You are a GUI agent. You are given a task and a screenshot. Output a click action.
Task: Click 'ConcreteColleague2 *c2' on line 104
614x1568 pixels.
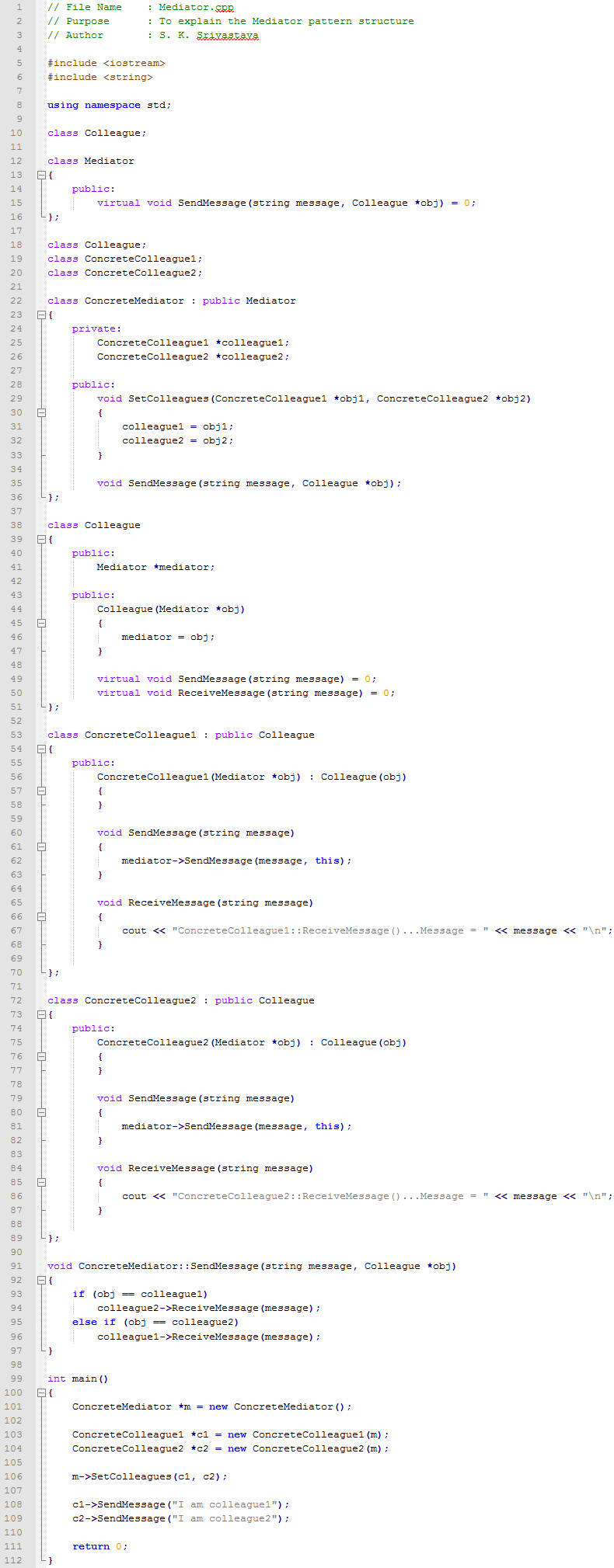[141, 1448]
